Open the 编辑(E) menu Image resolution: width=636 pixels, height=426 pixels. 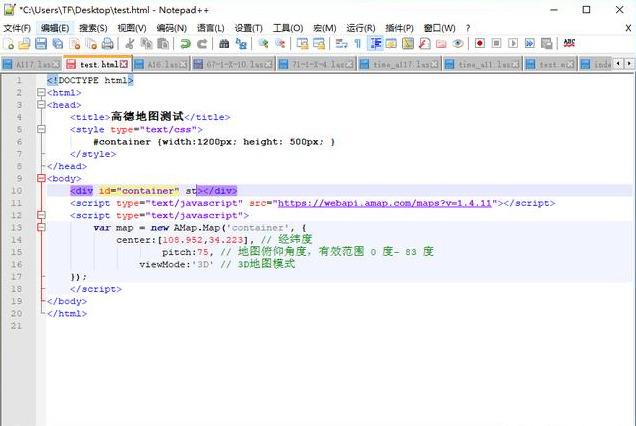pyautogui.click(x=55, y=28)
